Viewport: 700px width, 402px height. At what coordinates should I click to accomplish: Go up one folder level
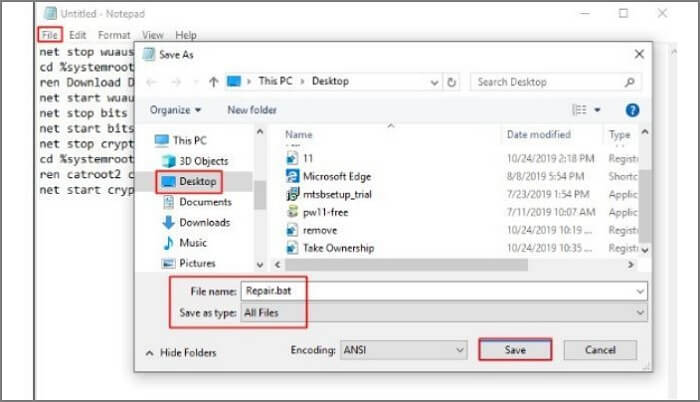pyautogui.click(x=213, y=82)
